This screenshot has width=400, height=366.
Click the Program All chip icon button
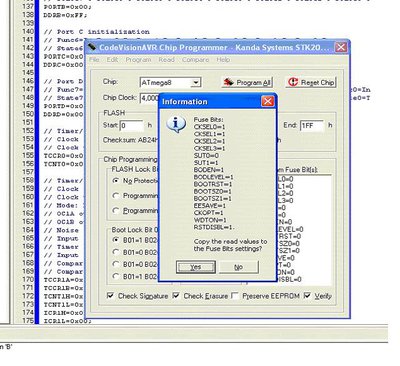[x=247, y=82]
